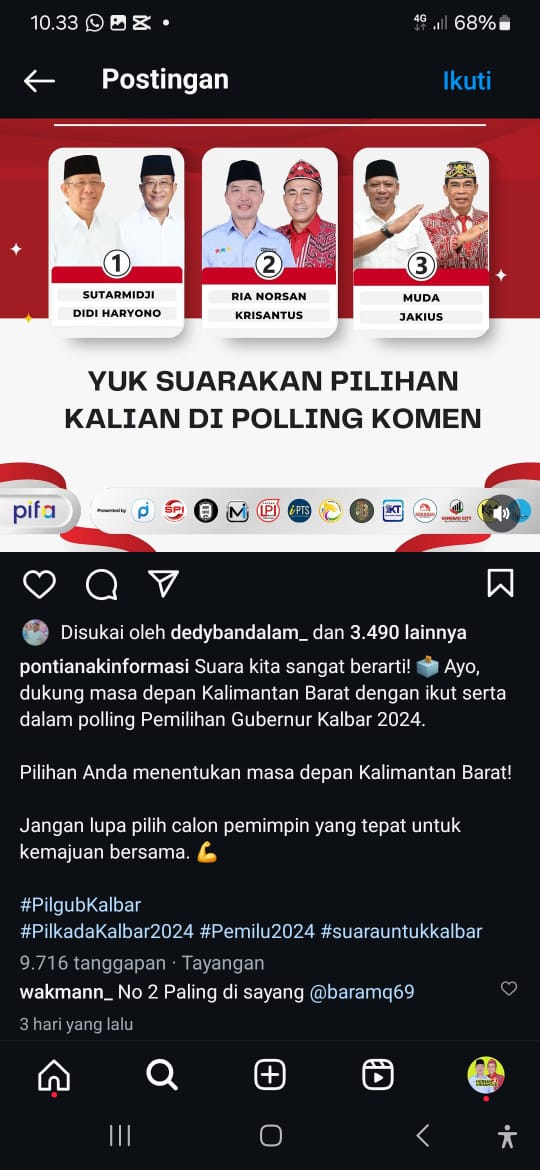Create a new post with the plus icon
The height and width of the screenshot is (1170, 540).
[270, 1075]
